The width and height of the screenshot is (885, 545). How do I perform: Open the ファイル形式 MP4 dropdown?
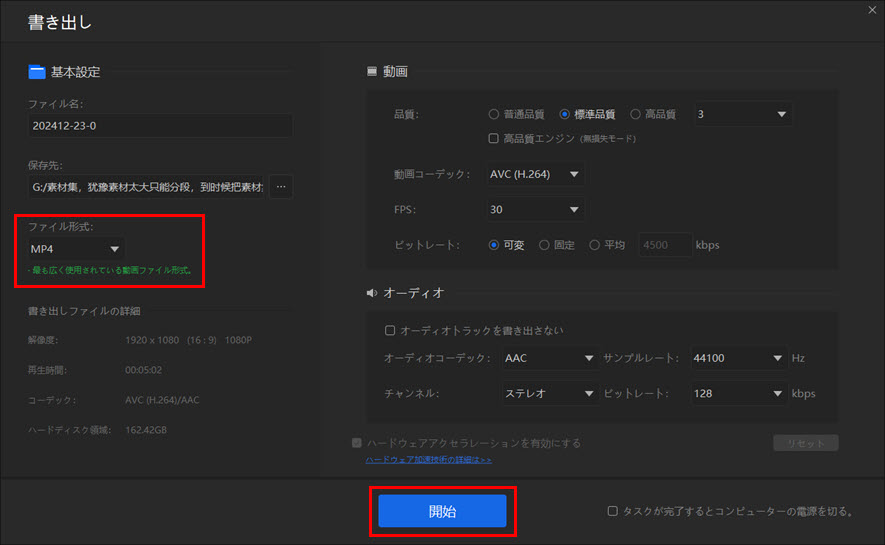76,249
